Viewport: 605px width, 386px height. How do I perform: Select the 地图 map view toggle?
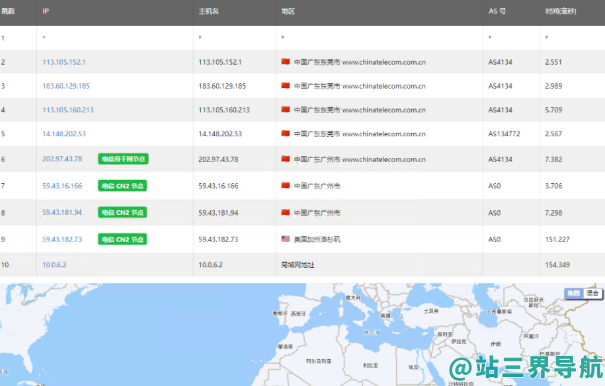574,293
